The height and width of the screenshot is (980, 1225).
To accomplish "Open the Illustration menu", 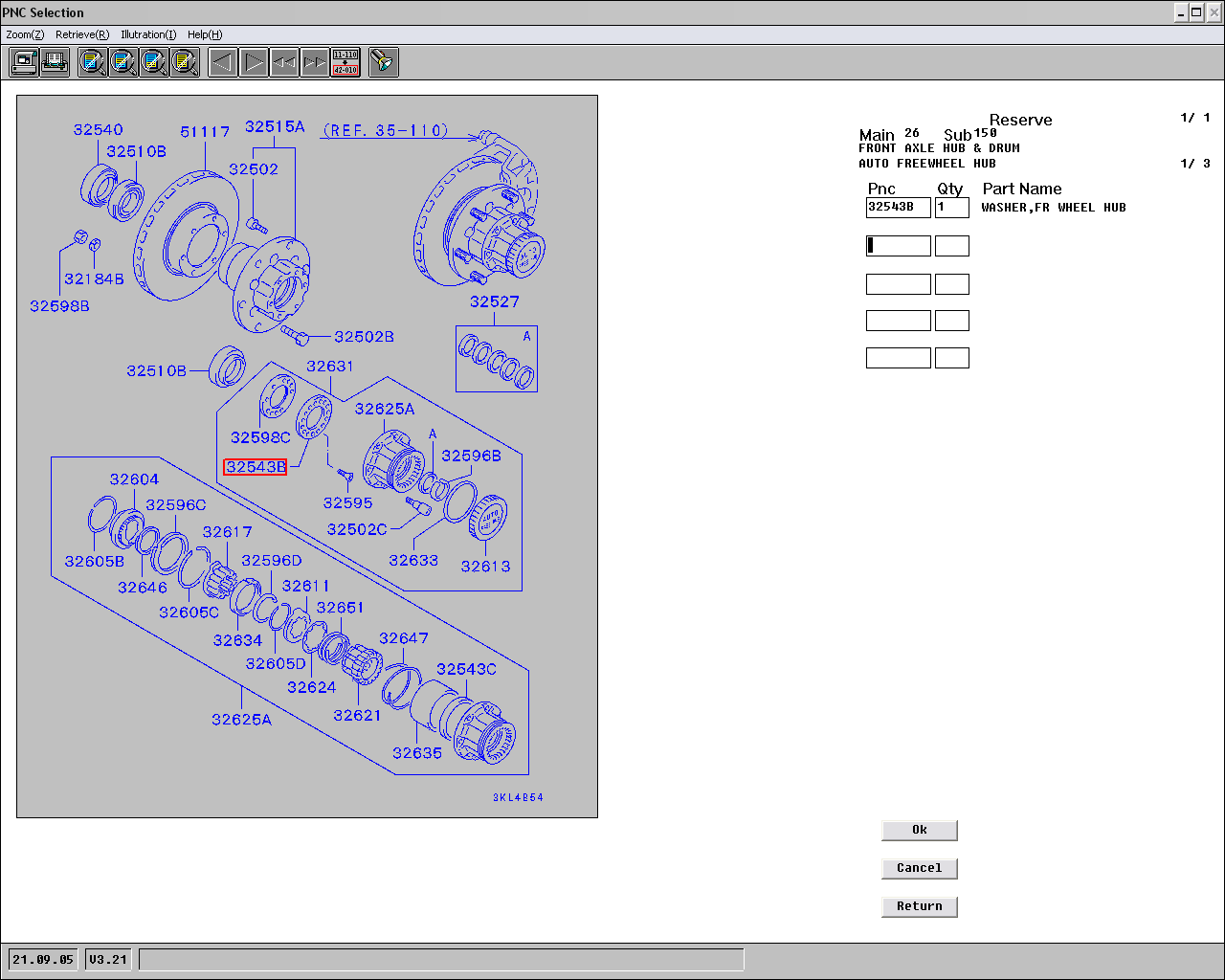I will pos(148,34).
